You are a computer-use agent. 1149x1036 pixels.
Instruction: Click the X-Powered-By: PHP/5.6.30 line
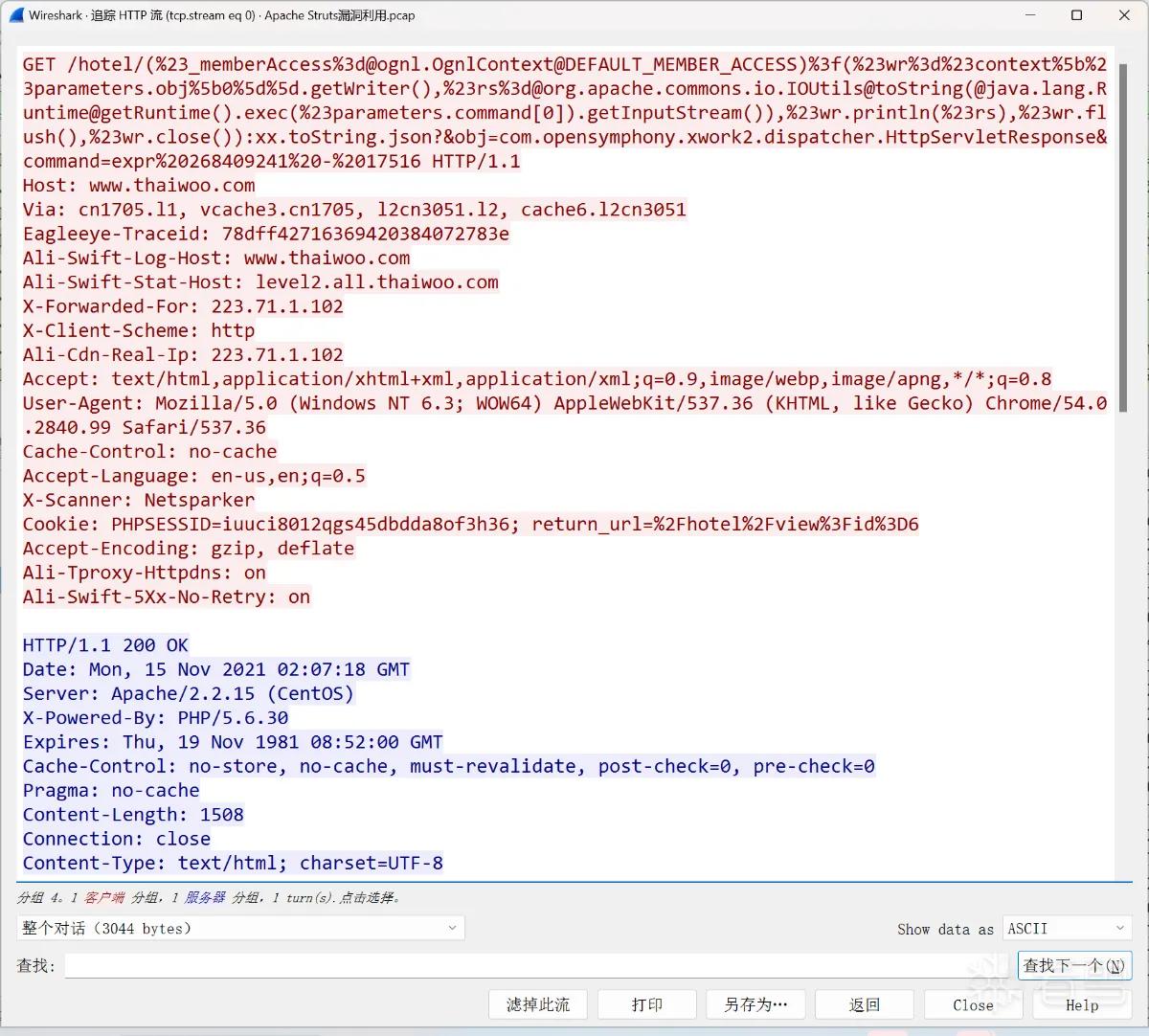point(155,718)
